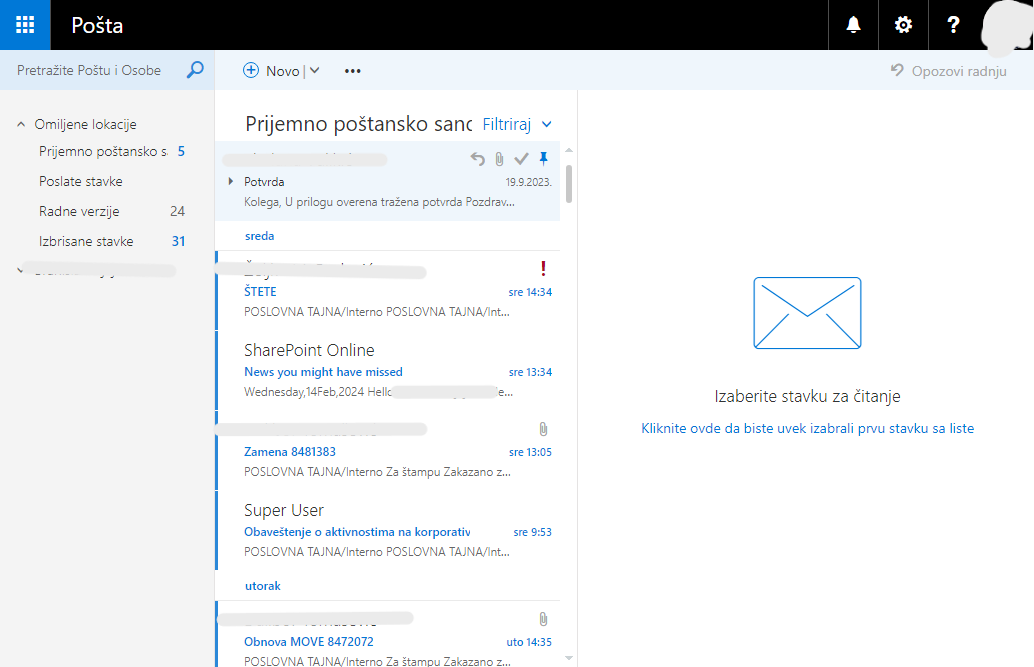Open the Novo dropdown arrow

tap(315, 71)
